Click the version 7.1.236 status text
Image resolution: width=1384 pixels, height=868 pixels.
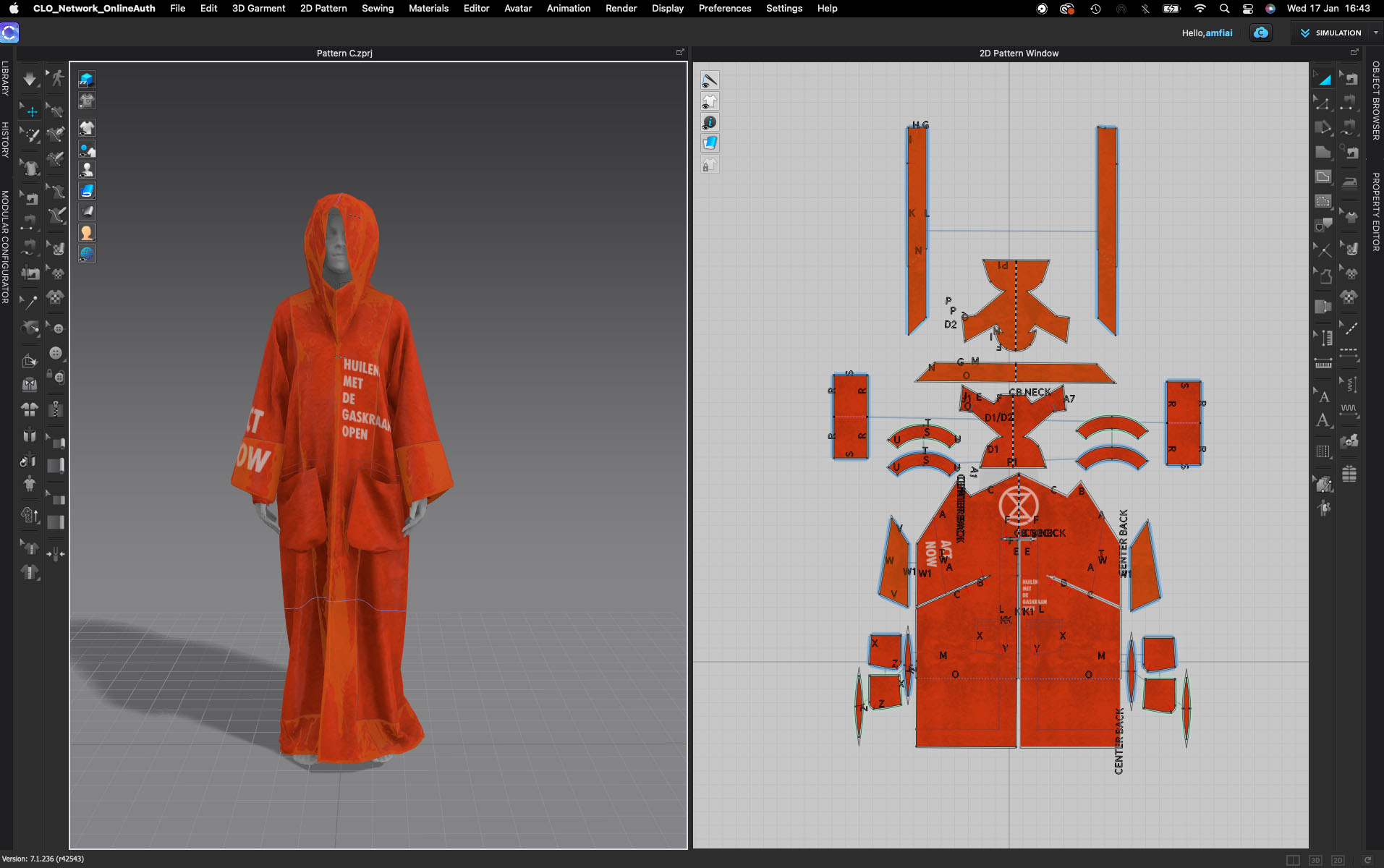(x=43, y=859)
